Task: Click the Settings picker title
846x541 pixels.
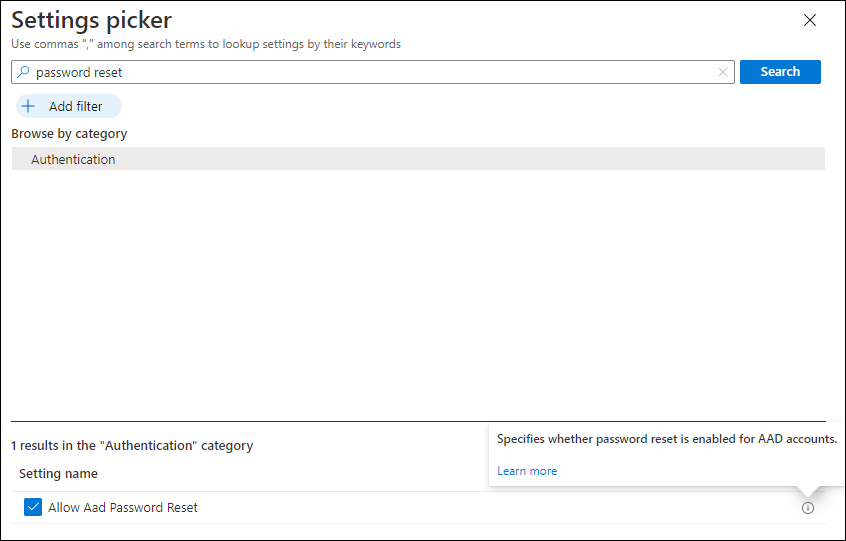Action: [x=91, y=20]
